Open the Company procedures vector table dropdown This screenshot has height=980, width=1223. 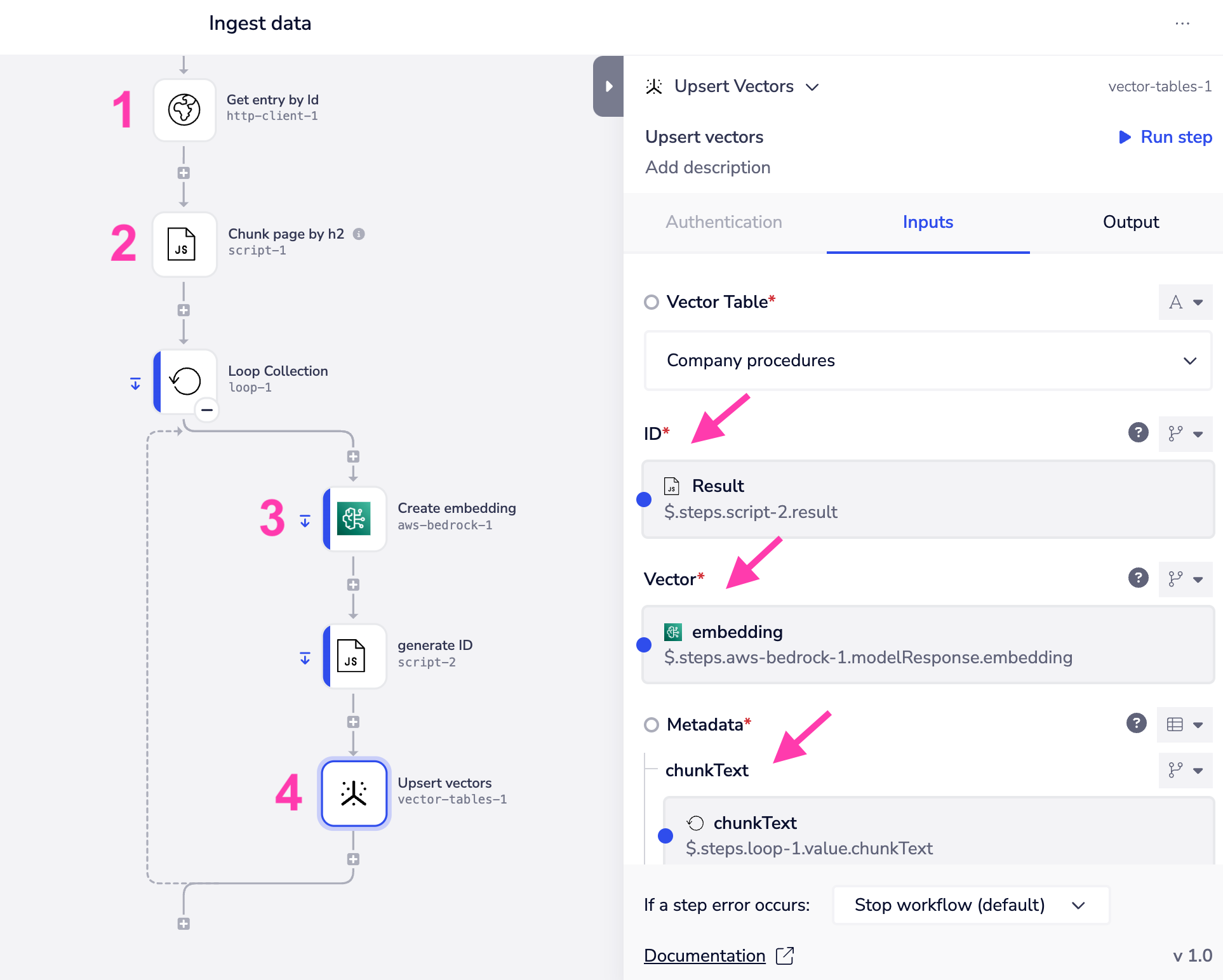(927, 361)
